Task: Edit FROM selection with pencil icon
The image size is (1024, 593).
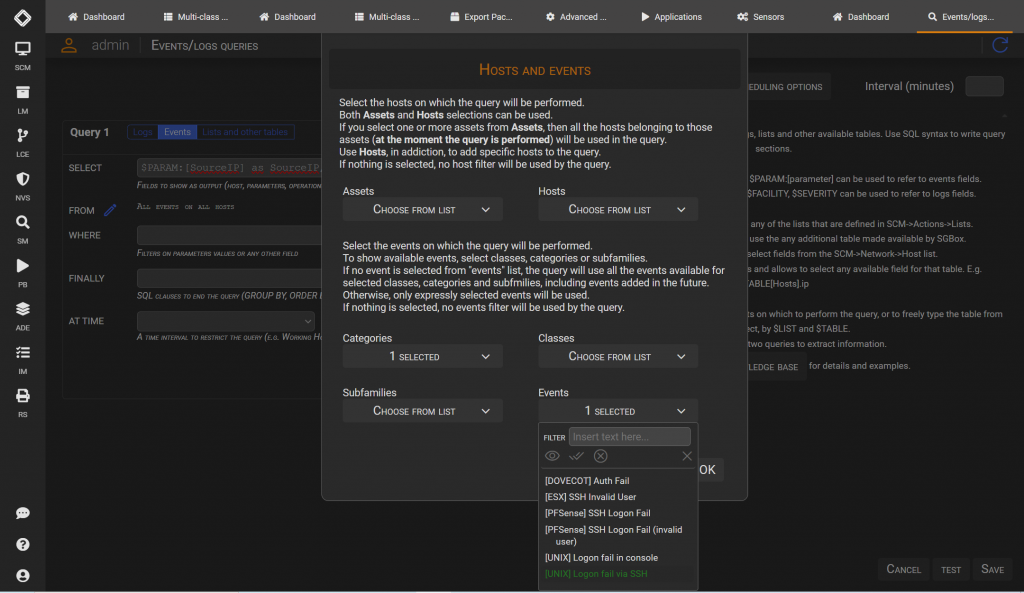Action: pos(110,210)
